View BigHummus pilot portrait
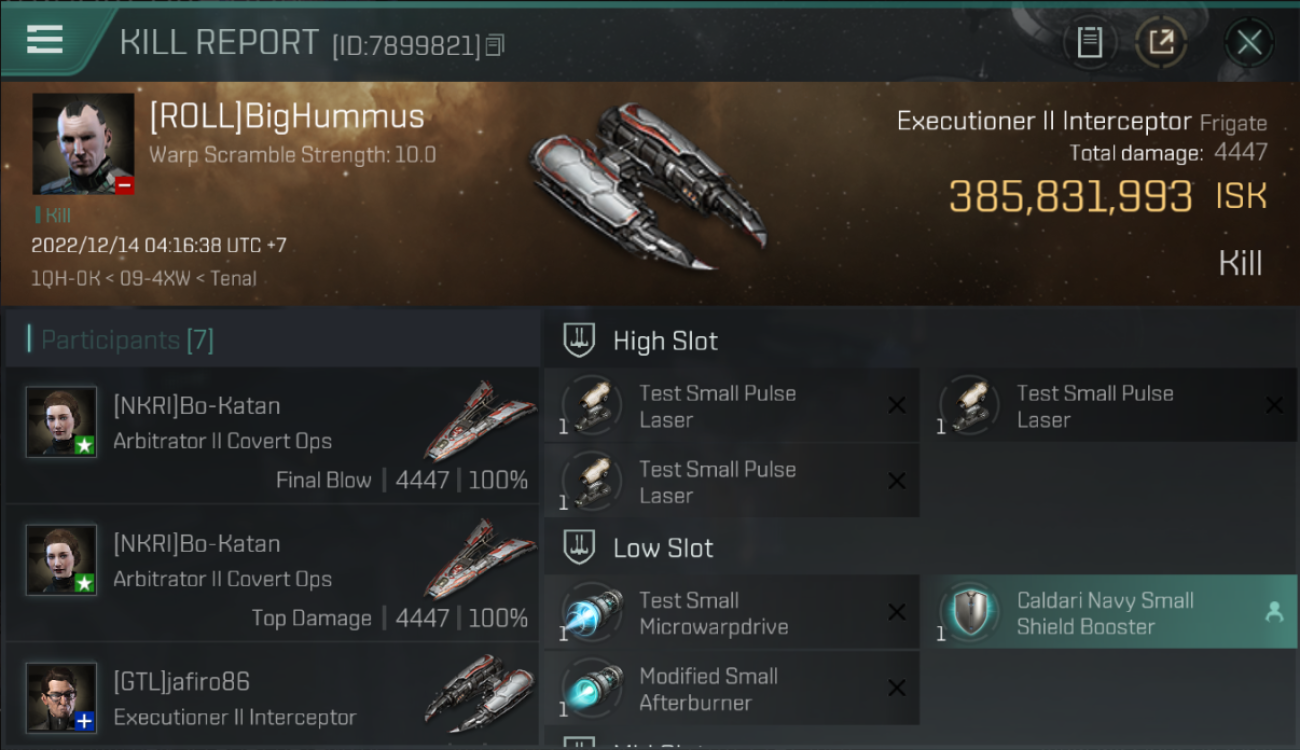 click(83, 144)
